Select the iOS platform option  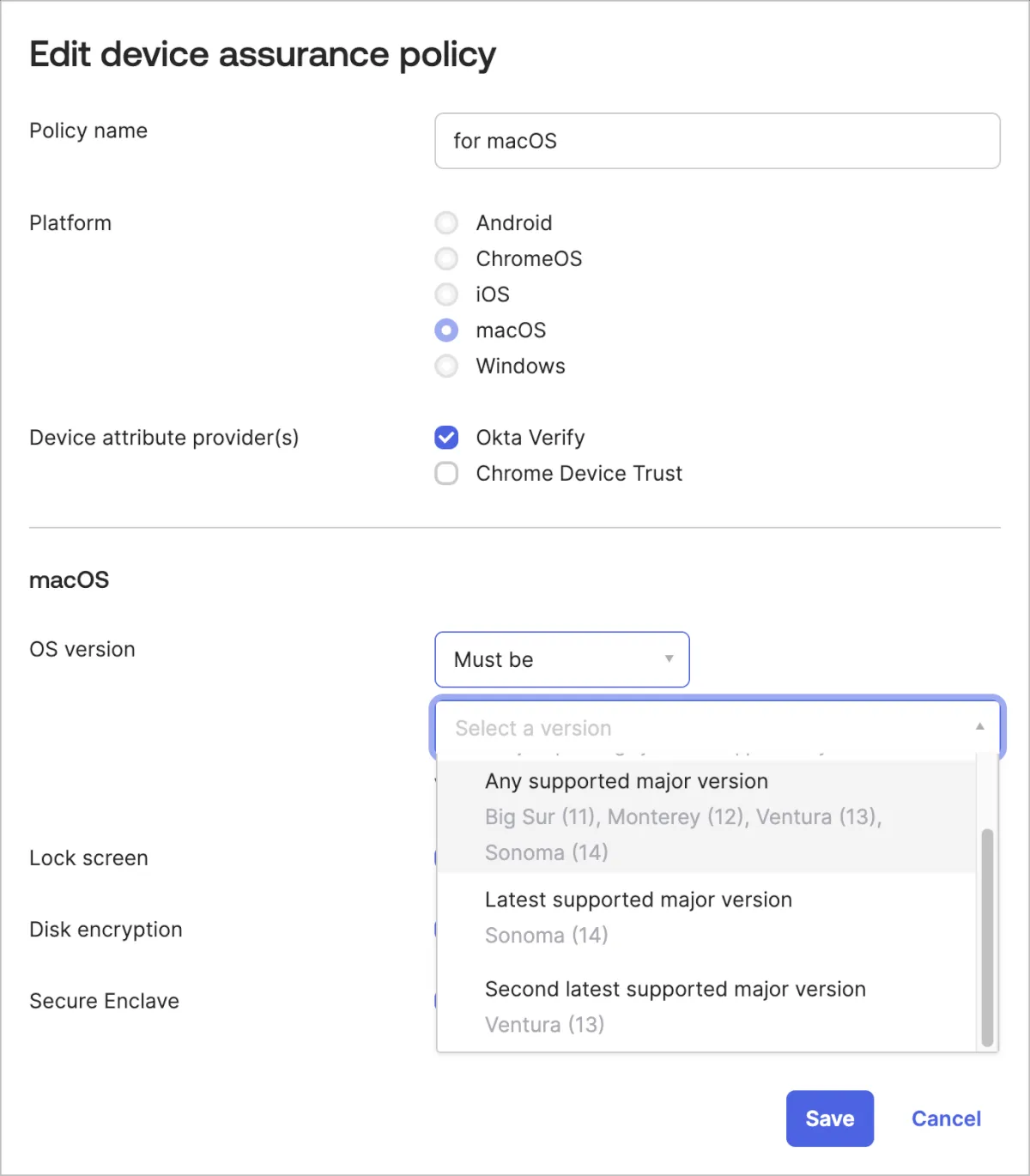coord(446,294)
